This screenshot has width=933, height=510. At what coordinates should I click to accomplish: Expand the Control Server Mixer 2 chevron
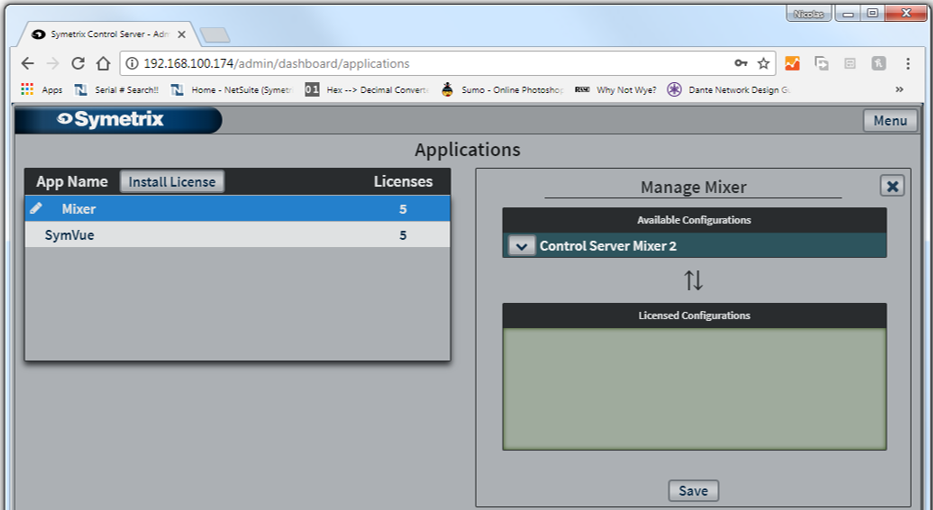pos(521,246)
